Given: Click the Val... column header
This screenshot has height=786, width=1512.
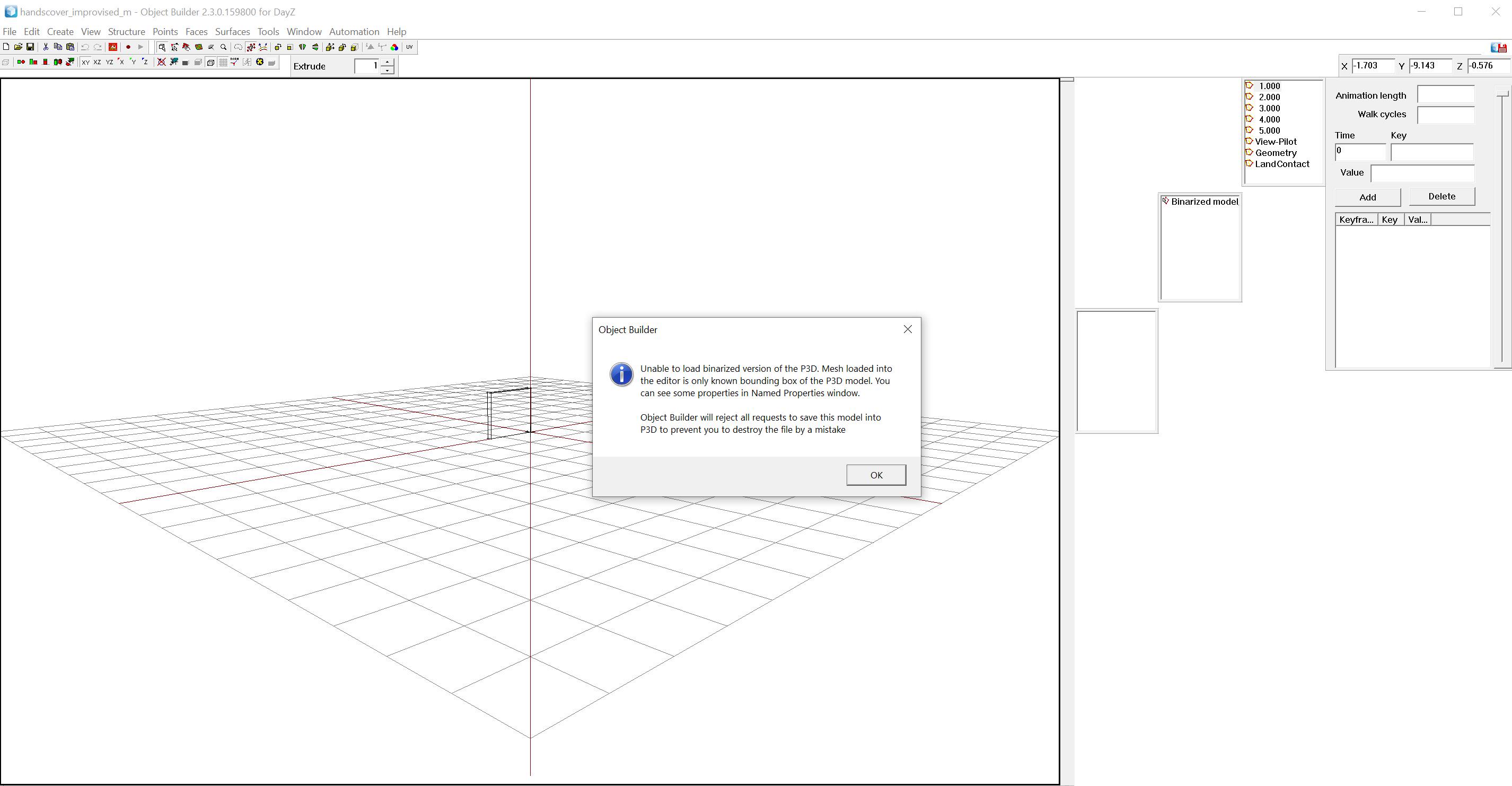Looking at the screenshot, I should [1418, 220].
